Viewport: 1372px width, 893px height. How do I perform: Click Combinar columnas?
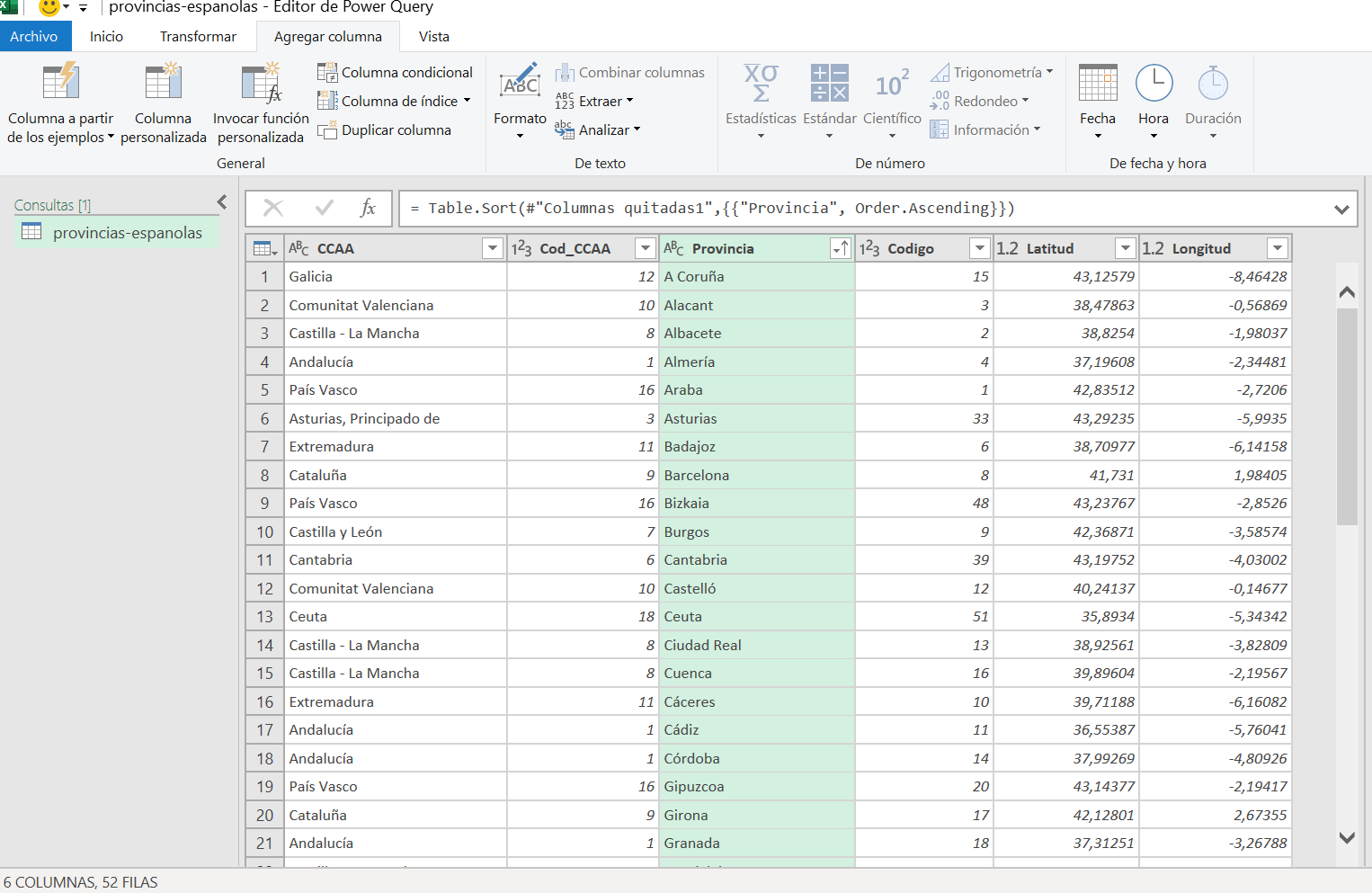point(630,72)
